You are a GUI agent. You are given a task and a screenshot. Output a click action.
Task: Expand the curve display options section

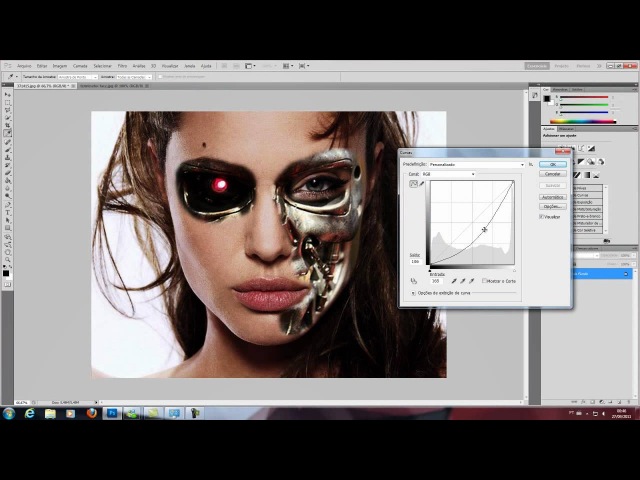(414, 293)
